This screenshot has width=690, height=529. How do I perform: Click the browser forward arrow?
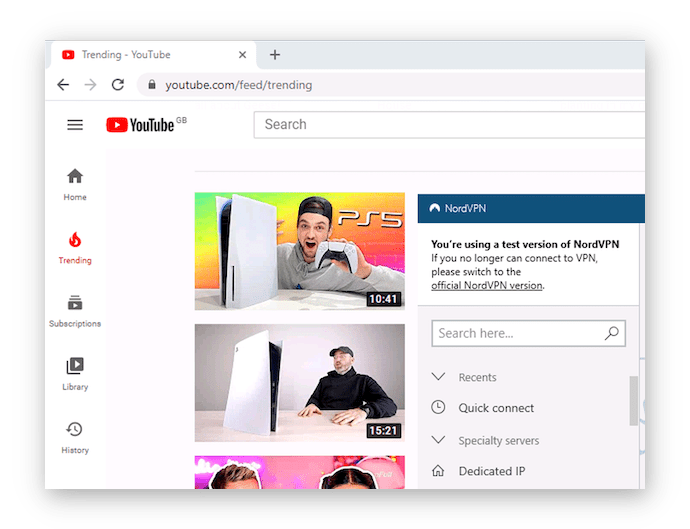pos(90,84)
